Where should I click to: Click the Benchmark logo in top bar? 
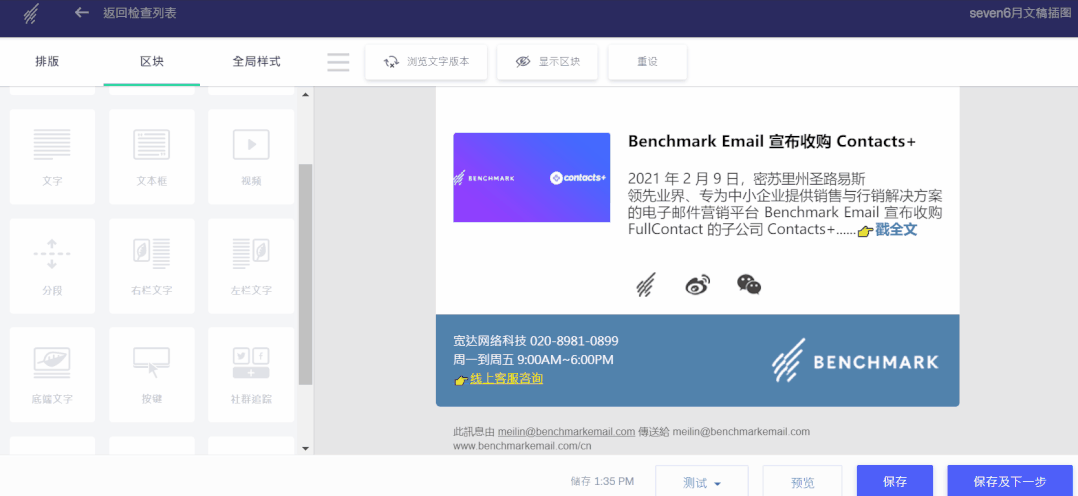click(31, 14)
